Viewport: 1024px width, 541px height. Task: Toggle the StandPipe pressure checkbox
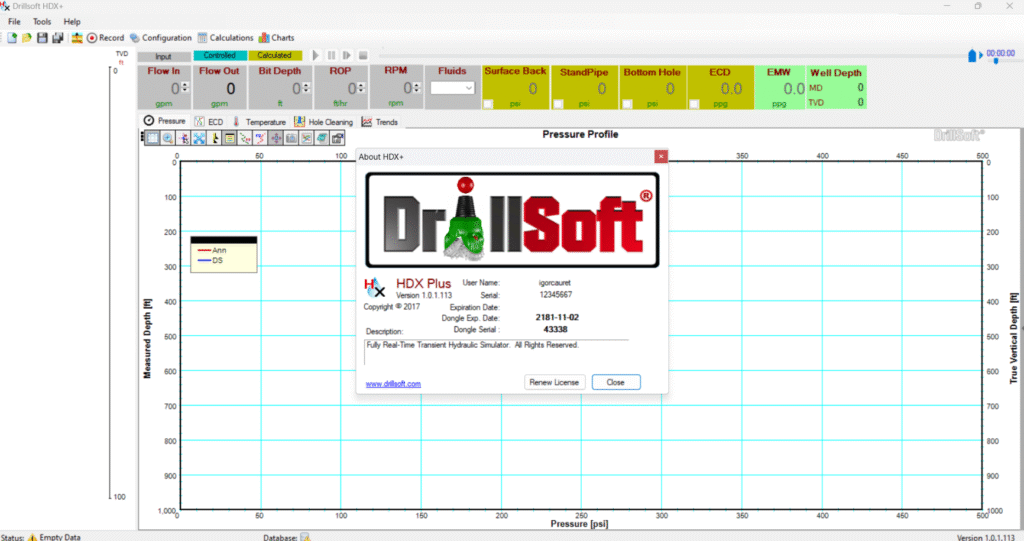558,104
